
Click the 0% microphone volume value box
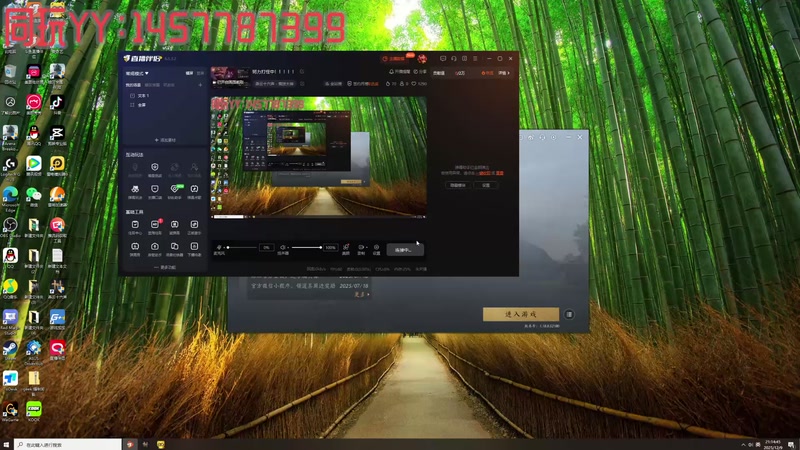point(266,247)
